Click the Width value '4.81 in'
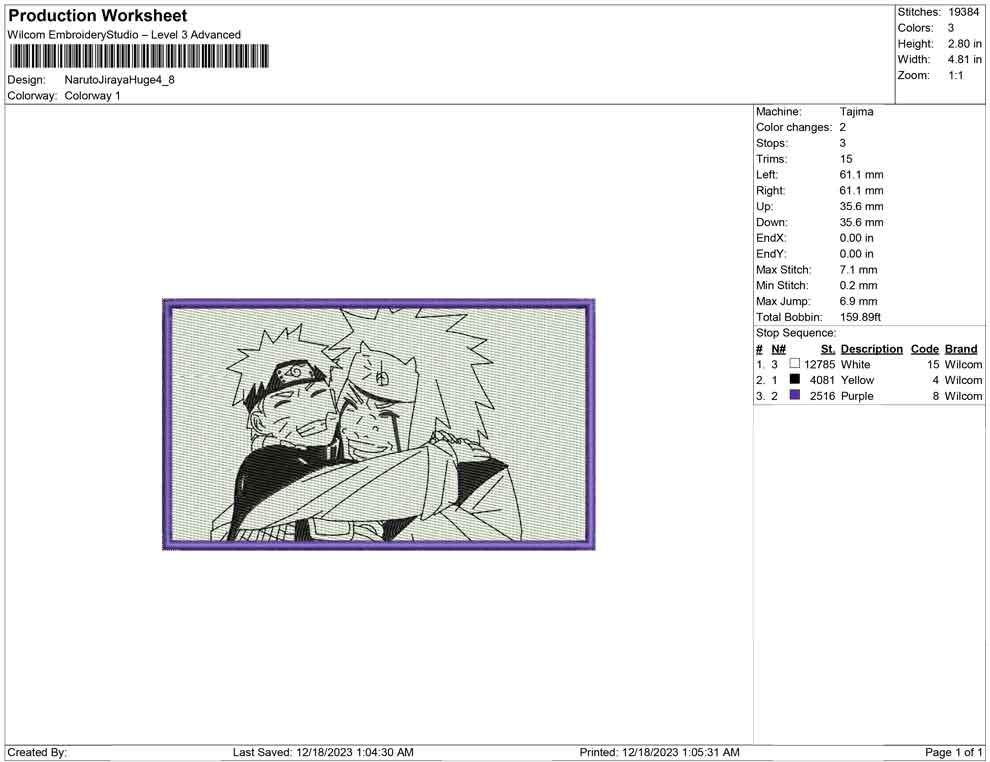990x762 pixels. point(964,59)
